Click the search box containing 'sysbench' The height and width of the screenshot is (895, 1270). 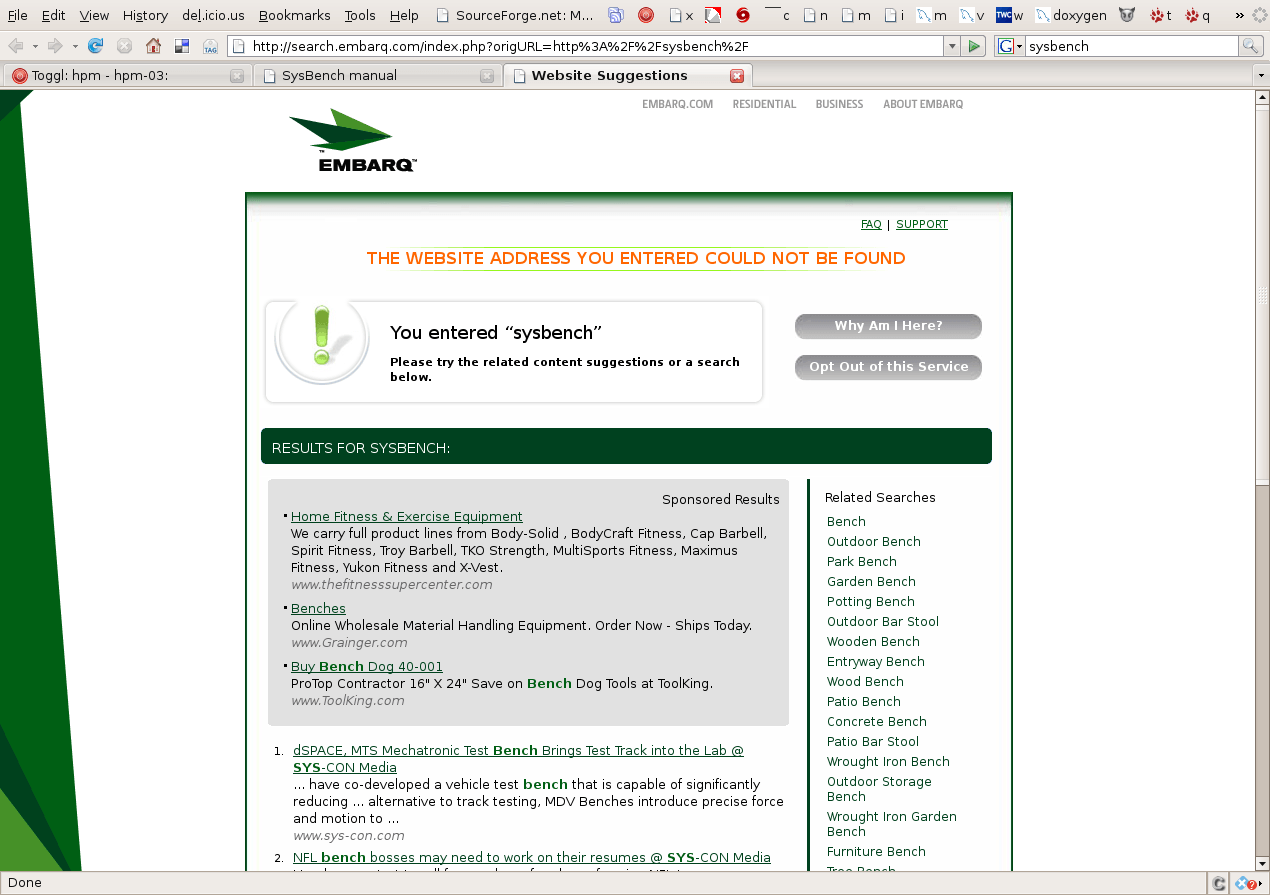[1131, 46]
